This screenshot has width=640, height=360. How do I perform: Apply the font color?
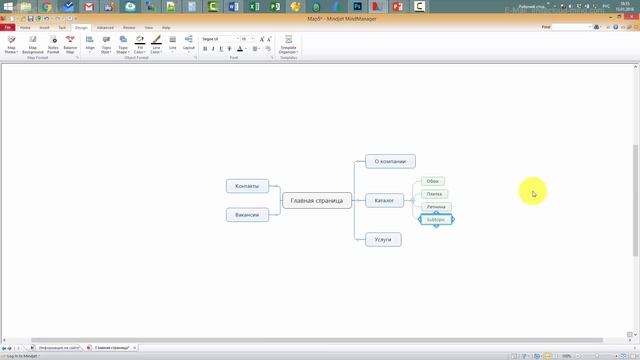(240, 49)
